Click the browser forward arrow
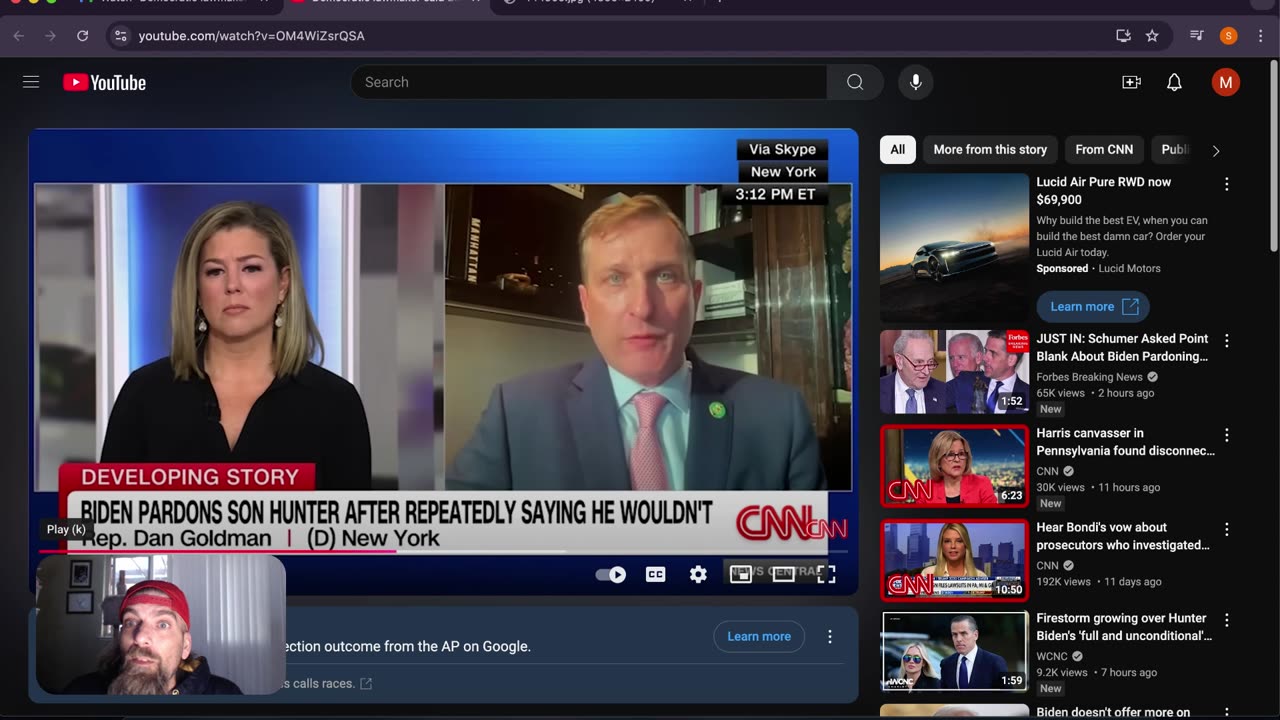 point(50,36)
